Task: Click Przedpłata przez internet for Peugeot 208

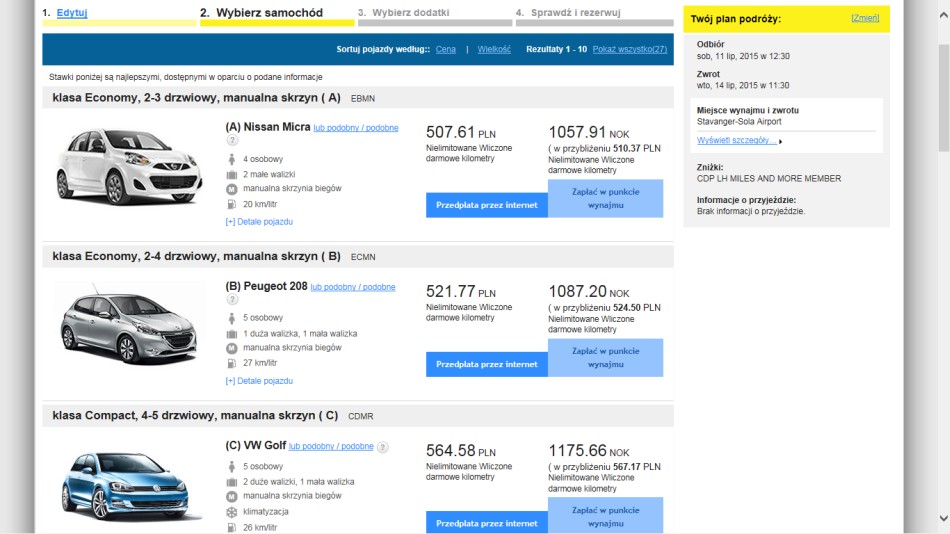Action: (x=487, y=364)
